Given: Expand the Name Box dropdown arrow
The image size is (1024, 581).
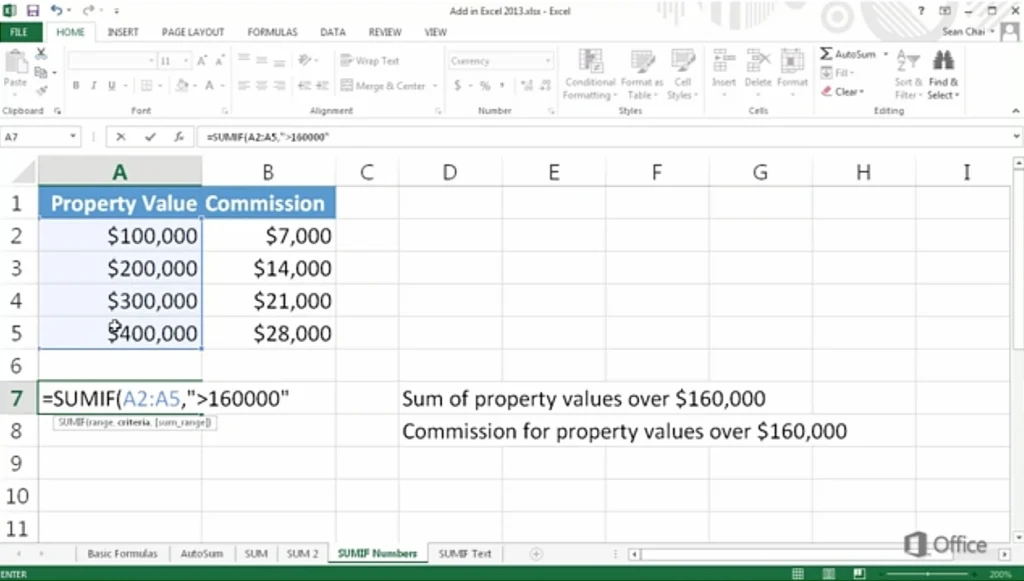Looking at the screenshot, I should tap(72, 136).
